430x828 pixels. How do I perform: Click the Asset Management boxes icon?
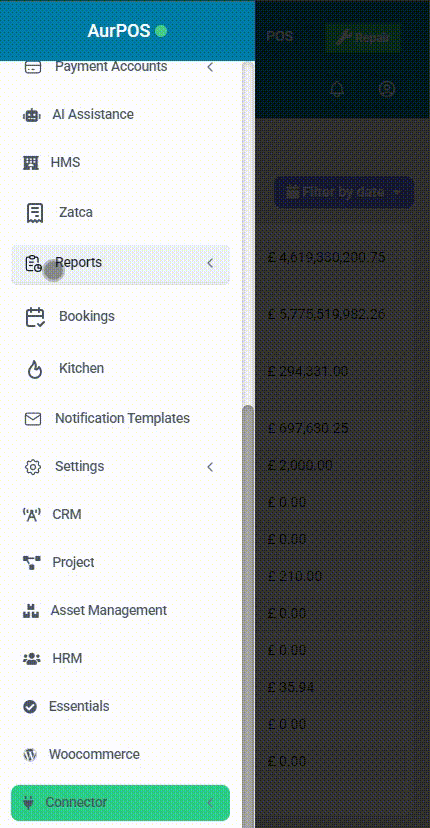pyautogui.click(x=31, y=611)
